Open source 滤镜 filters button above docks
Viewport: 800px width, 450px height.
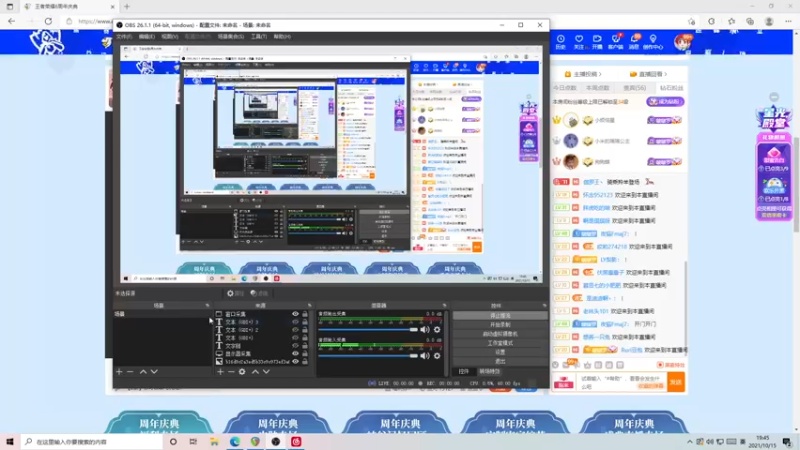click(259, 293)
